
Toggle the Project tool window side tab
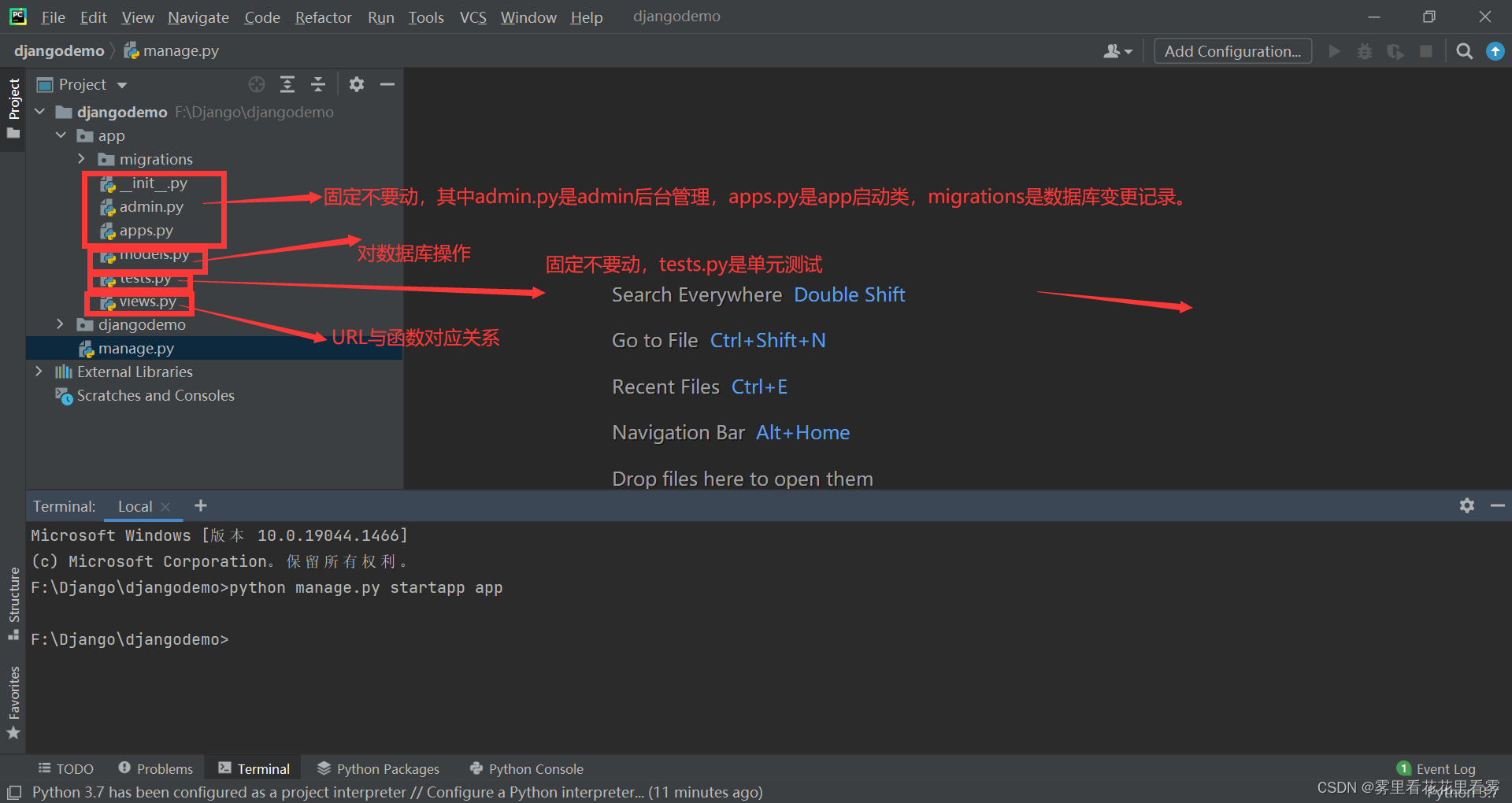tap(13, 108)
